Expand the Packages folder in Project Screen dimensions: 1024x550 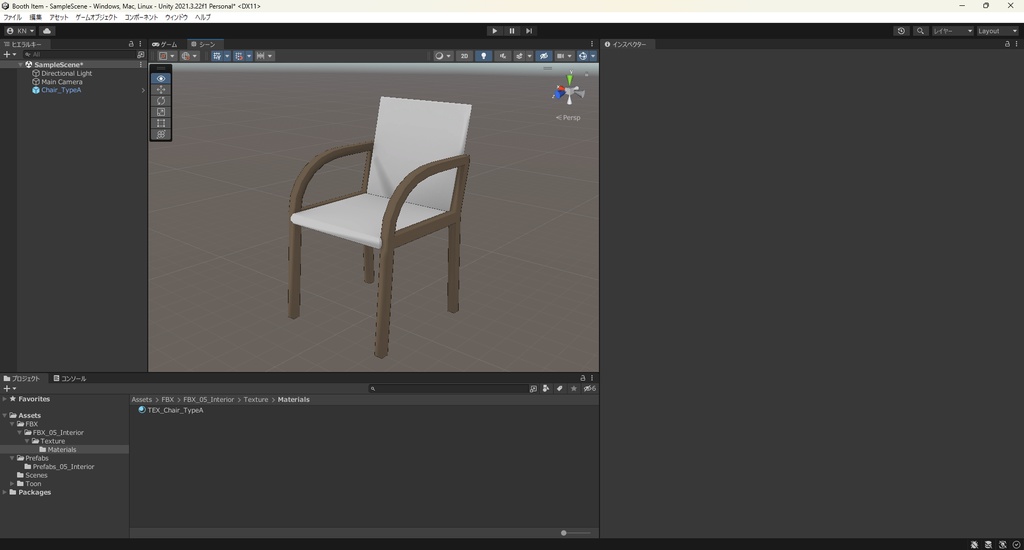coord(5,493)
